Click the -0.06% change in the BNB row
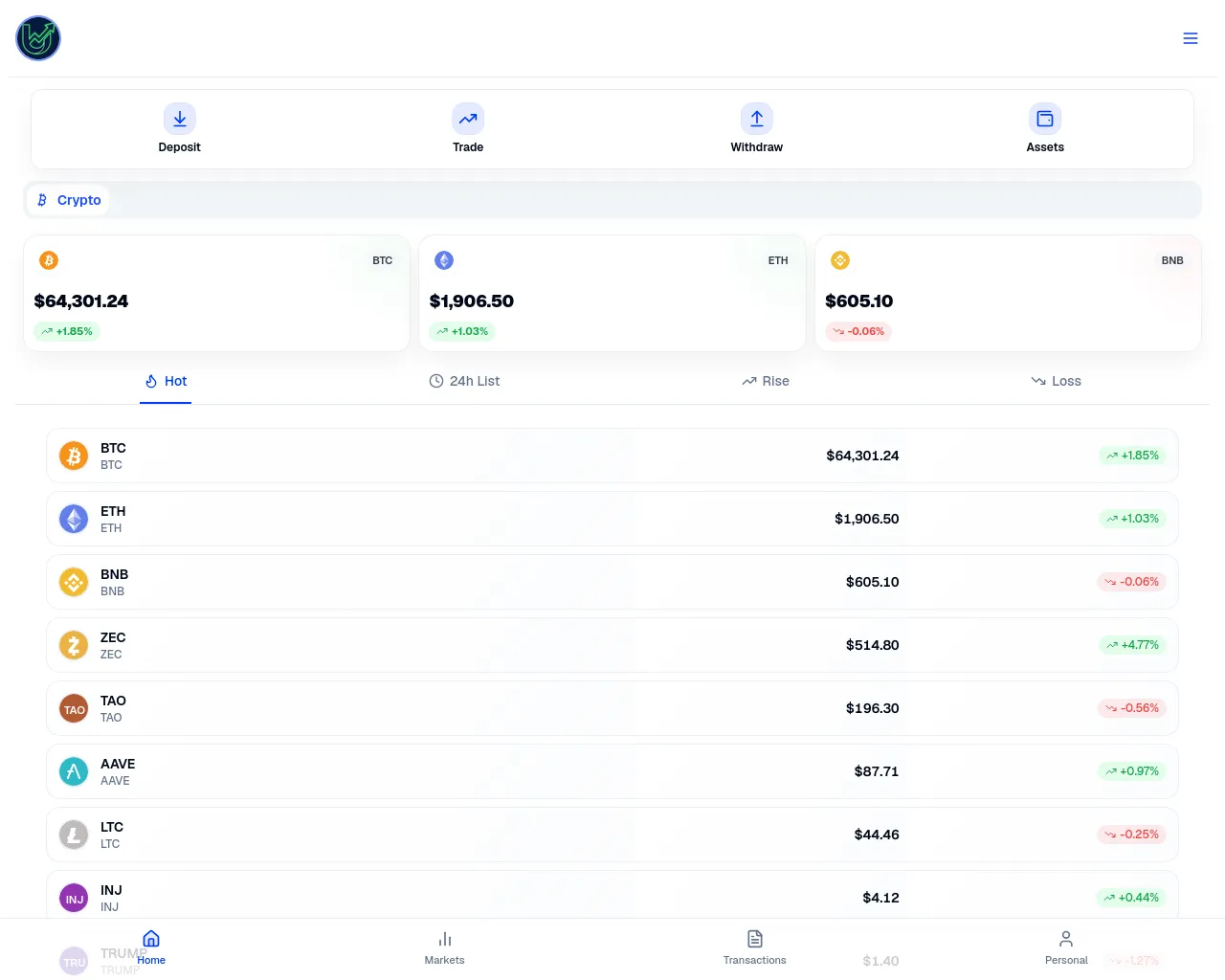 pyautogui.click(x=1131, y=582)
